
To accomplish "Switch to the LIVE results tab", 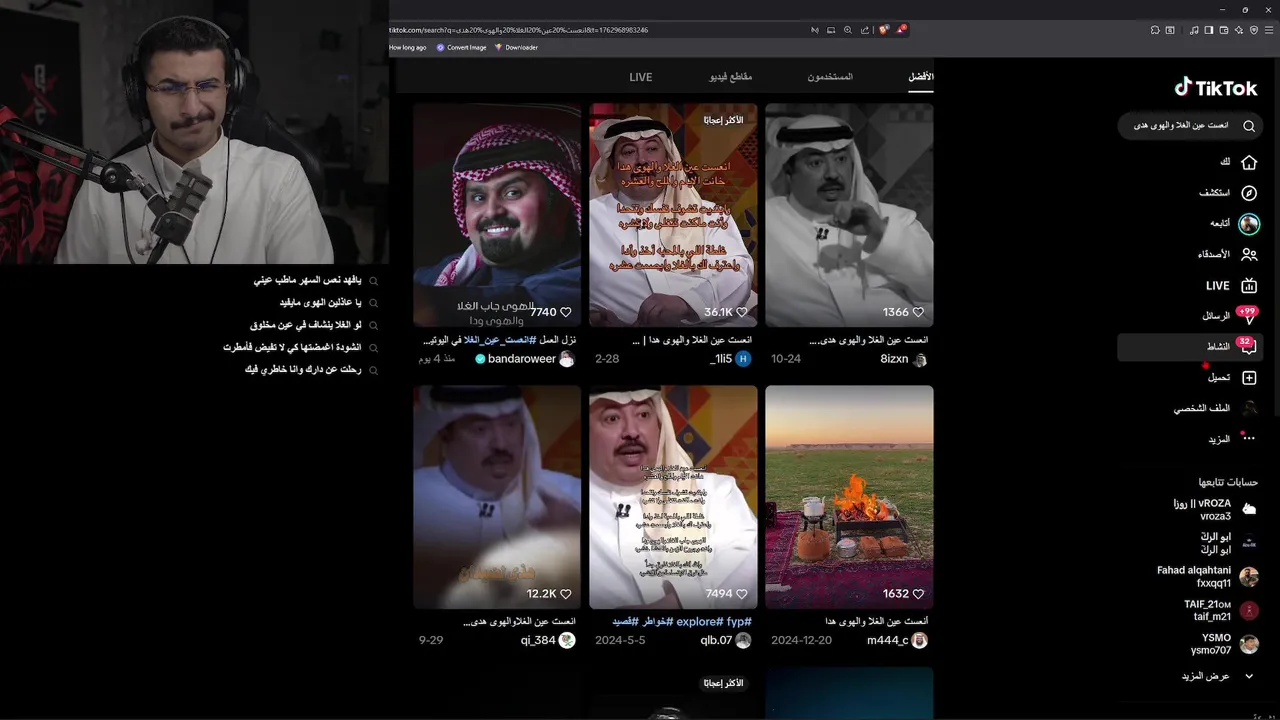I will pyautogui.click(x=641, y=77).
